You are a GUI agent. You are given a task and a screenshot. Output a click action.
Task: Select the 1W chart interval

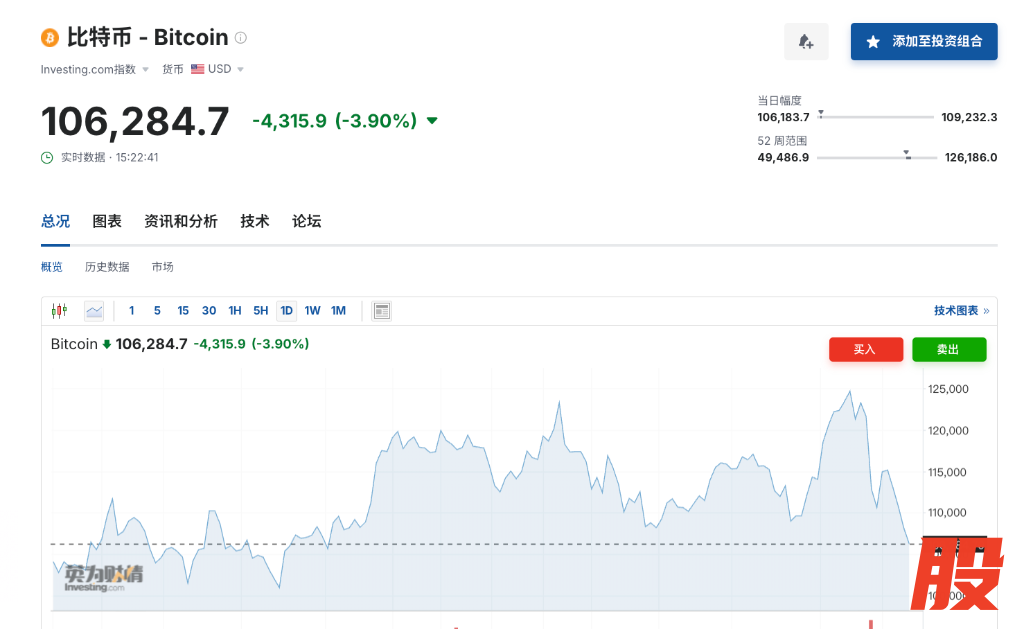[x=312, y=311]
